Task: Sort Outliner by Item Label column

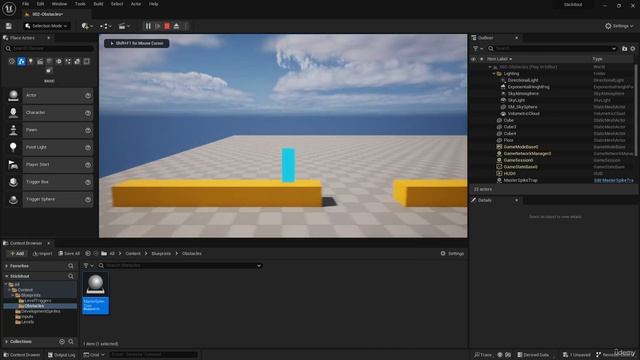Action: 499,59
